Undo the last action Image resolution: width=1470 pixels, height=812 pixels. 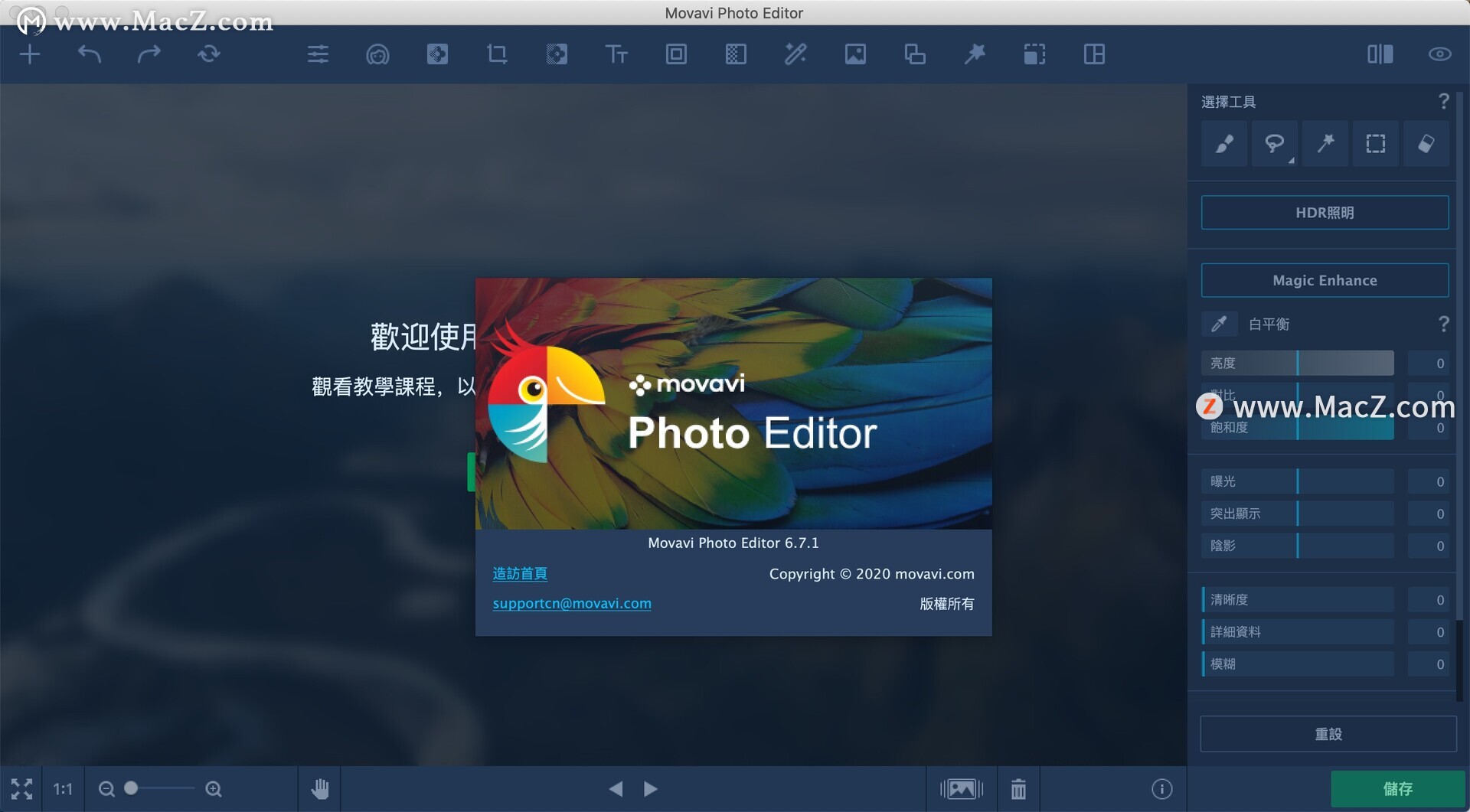90,54
